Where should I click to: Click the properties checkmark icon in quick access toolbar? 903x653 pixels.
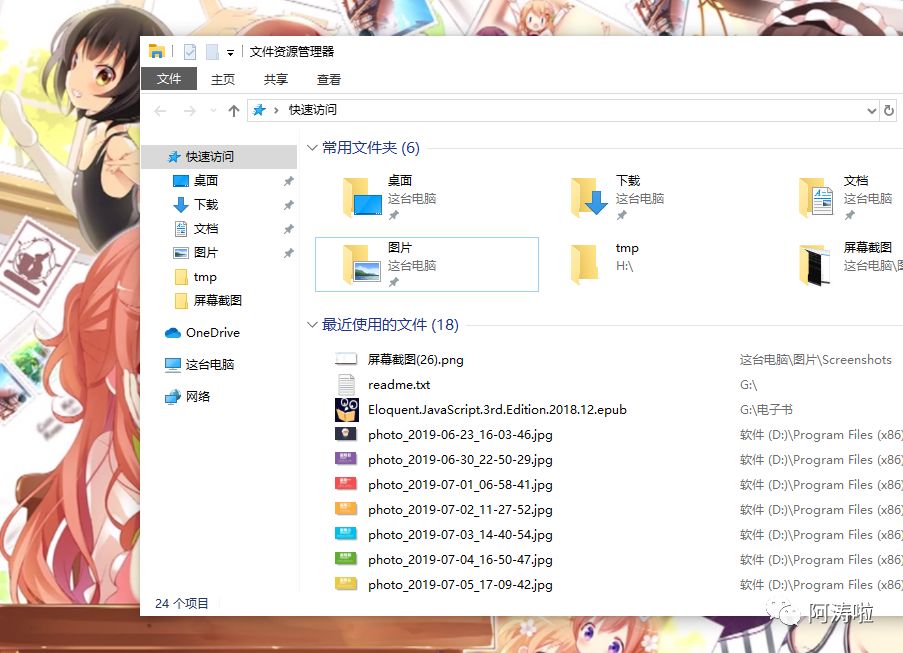(189, 52)
